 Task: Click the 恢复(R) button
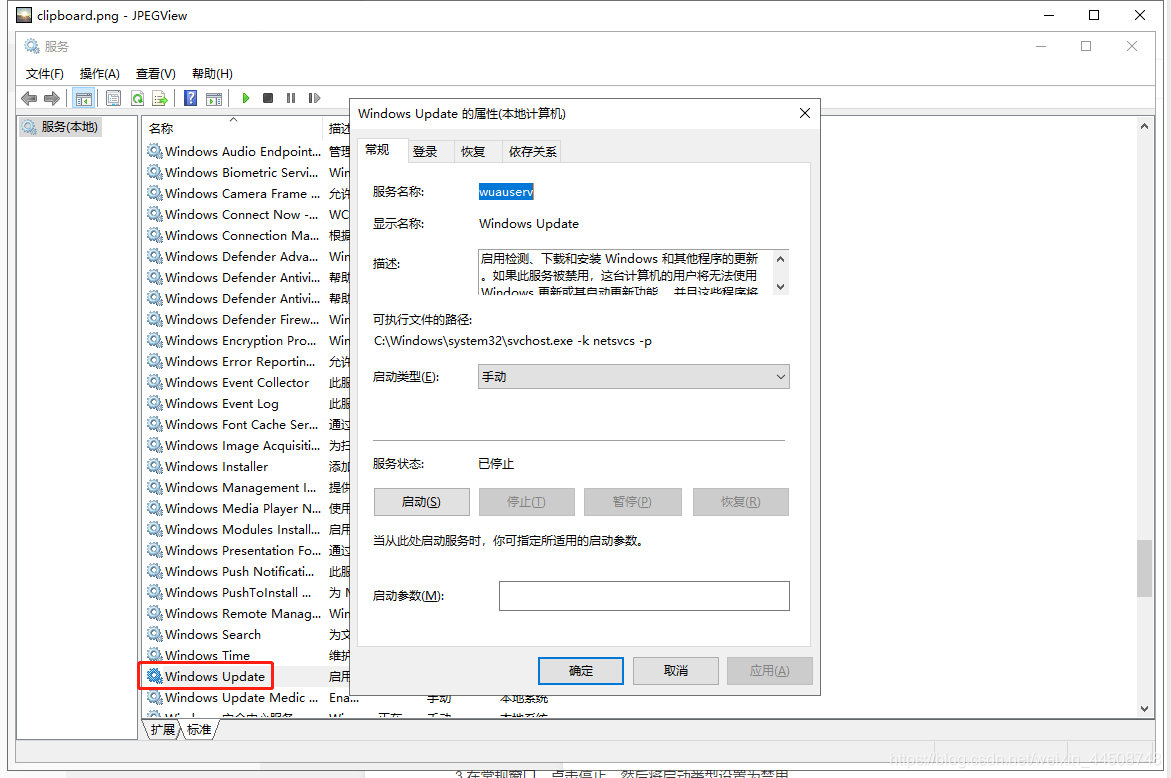741,502
